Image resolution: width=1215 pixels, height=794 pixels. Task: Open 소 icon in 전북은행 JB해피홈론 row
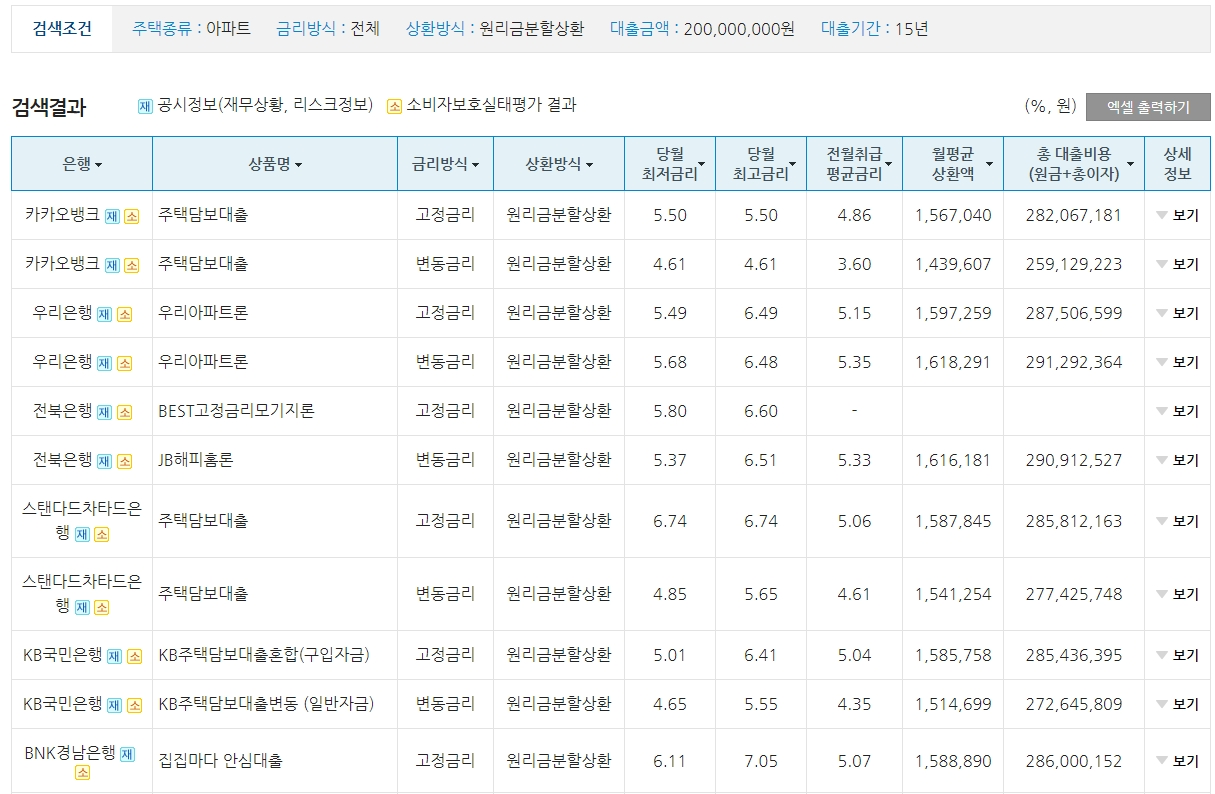(124, 461)
